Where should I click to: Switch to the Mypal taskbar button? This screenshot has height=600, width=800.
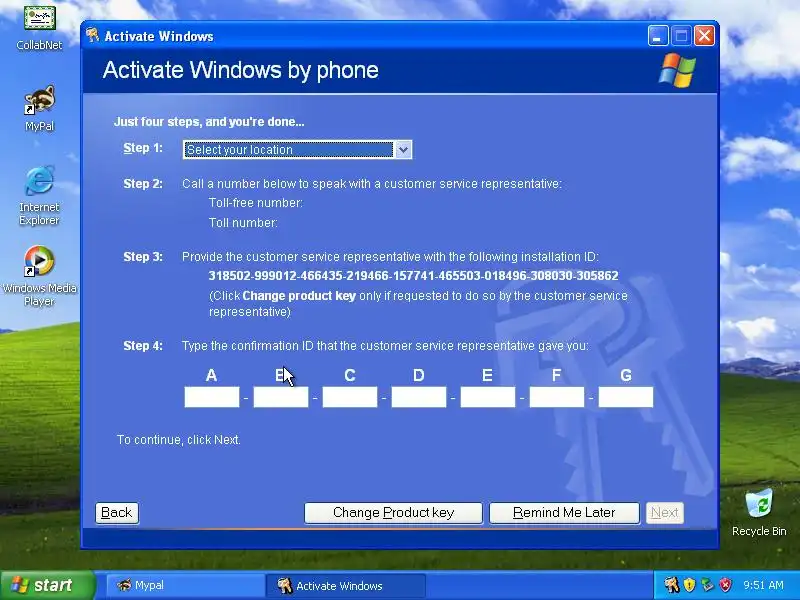tap(185, 585)
